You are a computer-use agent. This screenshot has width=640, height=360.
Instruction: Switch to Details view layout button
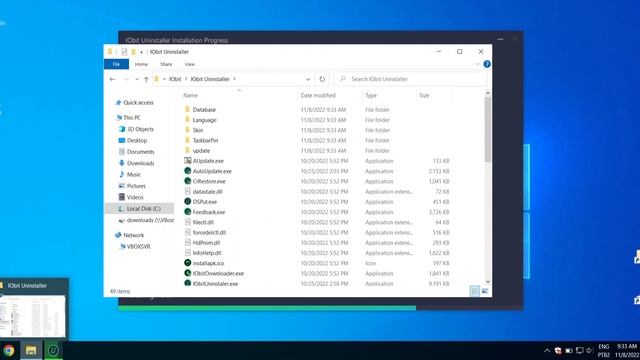point(475,291)
